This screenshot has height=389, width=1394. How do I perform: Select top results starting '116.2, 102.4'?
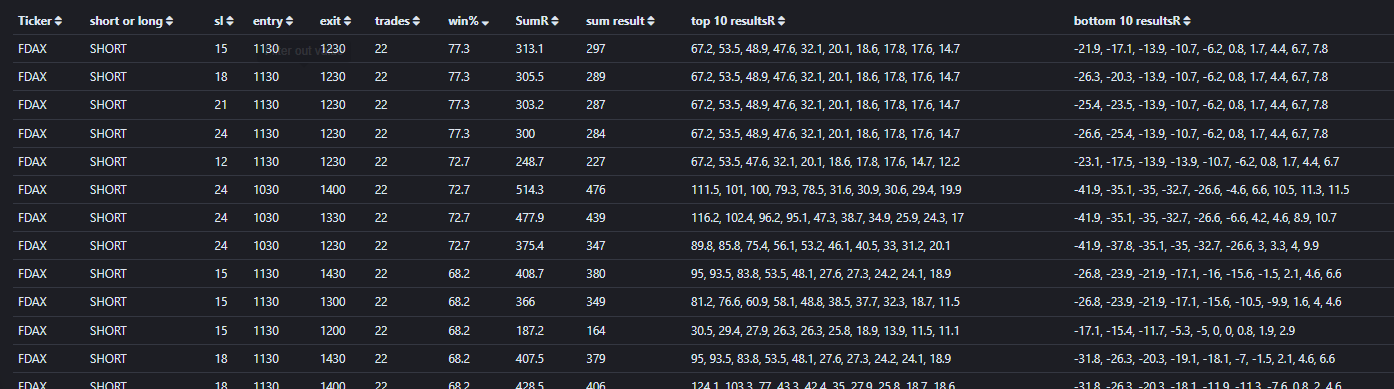pos(828,217)
